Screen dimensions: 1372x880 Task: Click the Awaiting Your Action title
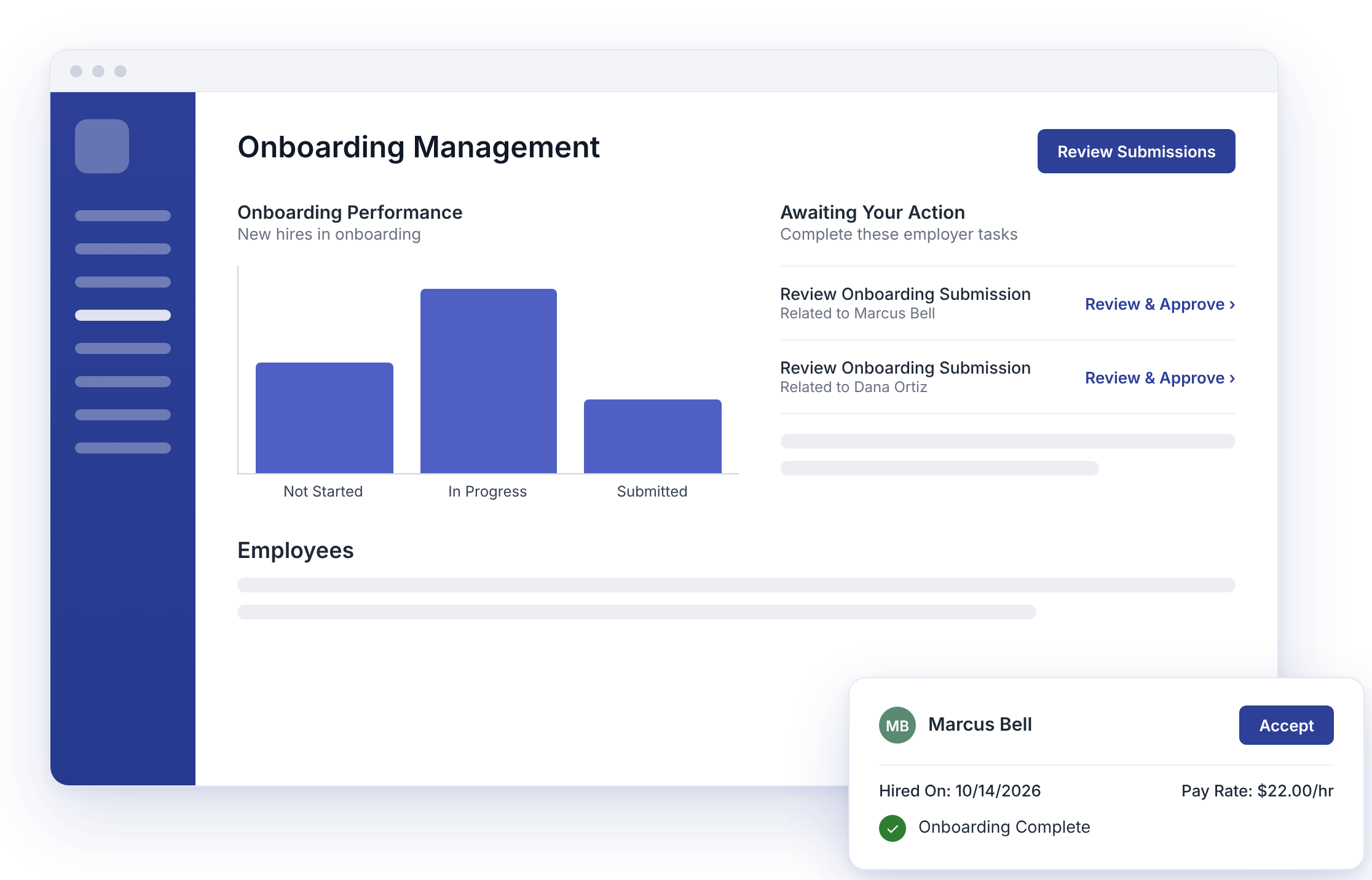(872, 212)
